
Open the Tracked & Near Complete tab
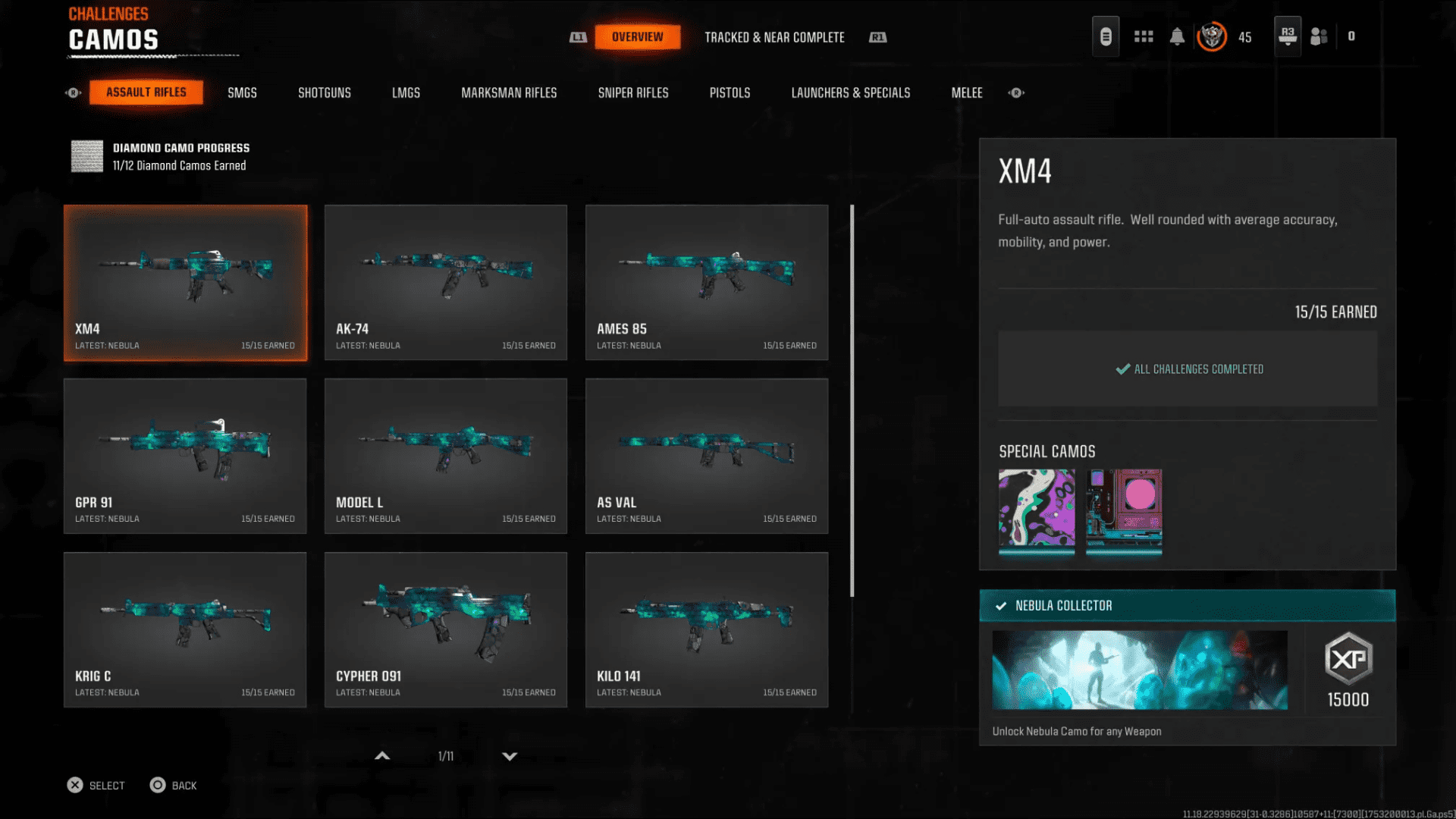pyautogui.click(x=774, y=37)
